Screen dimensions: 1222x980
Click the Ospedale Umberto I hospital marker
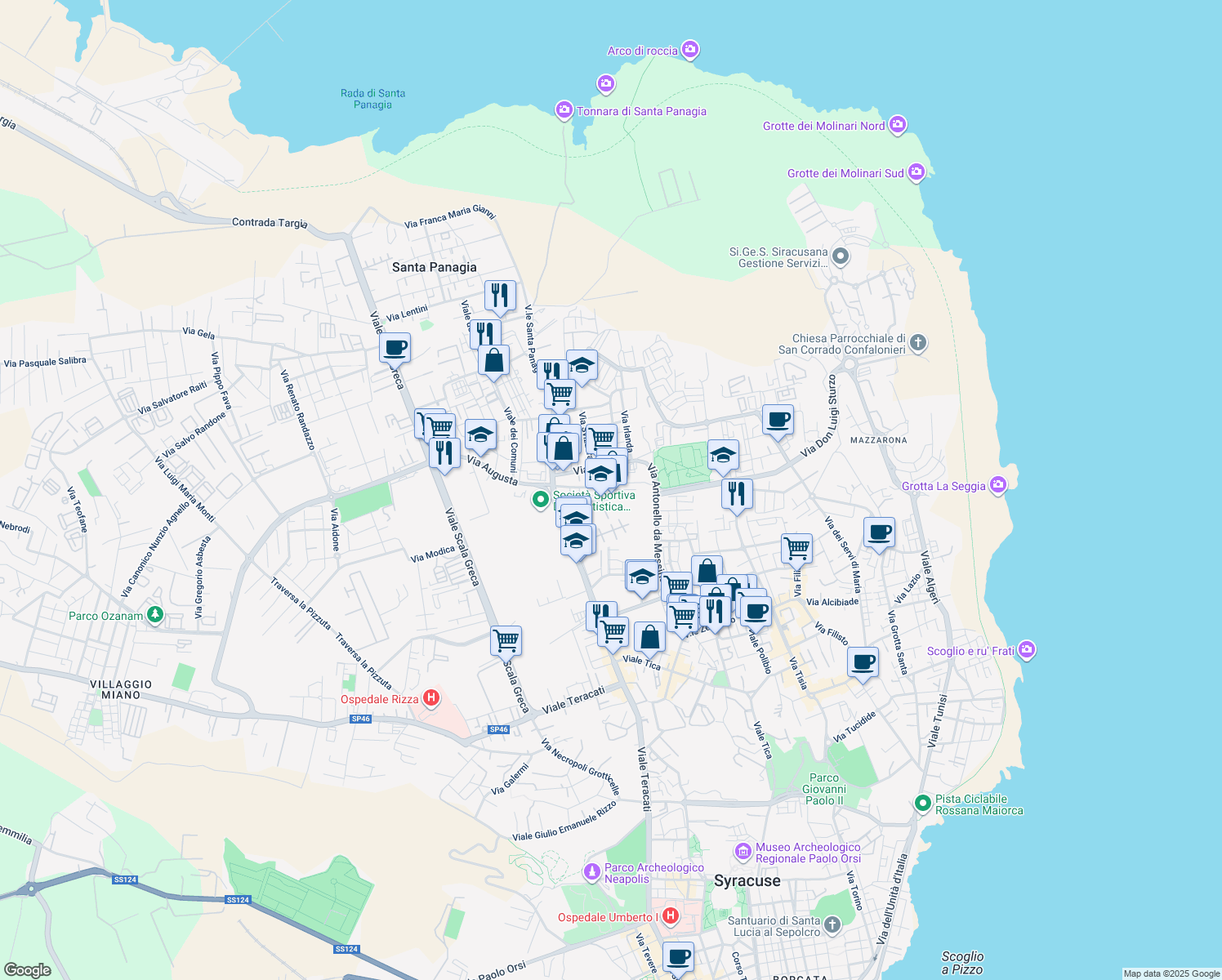pyautogui.click(x=671, y=916)
